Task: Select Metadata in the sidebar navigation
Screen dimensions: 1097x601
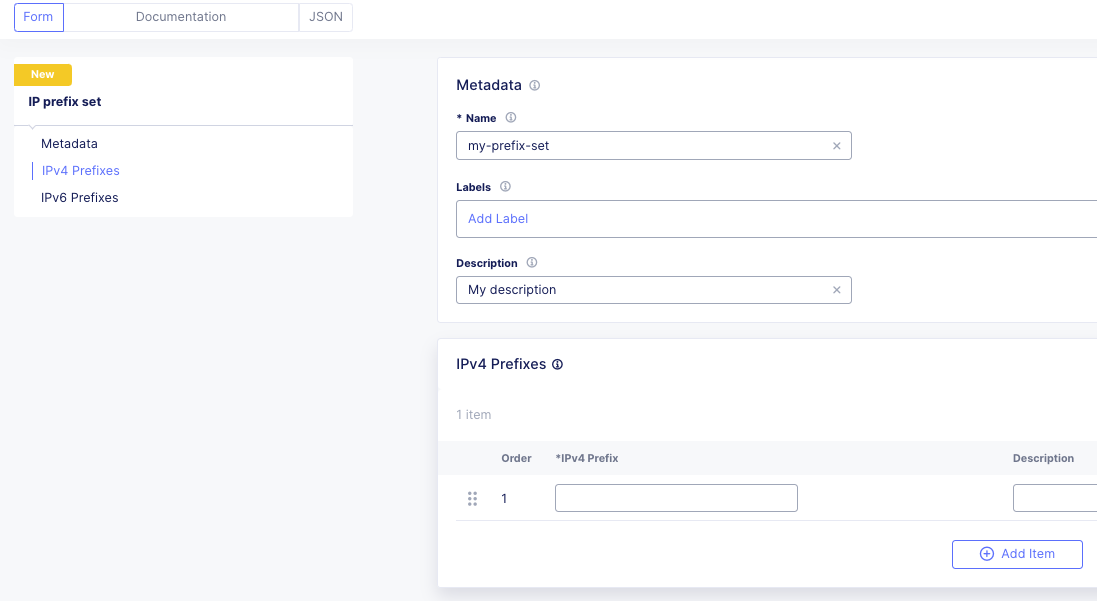Action: point(69,143)
